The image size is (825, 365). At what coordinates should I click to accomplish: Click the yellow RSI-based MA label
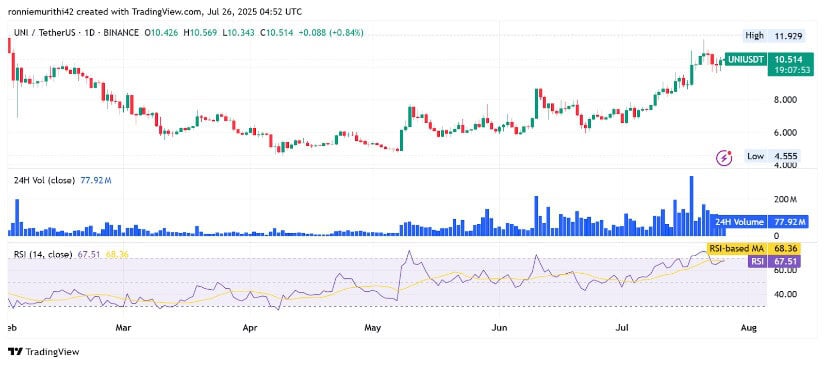[x=736, y=248]
